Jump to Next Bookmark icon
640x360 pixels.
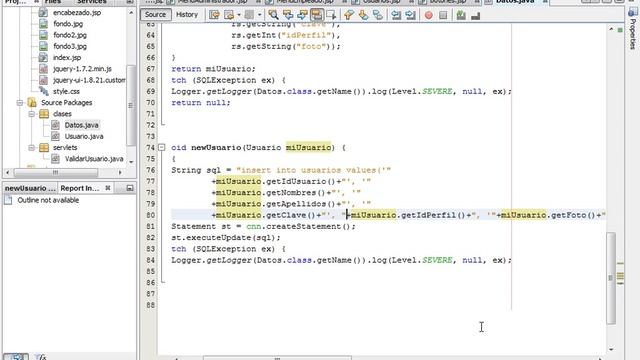[x=363, y=15]
